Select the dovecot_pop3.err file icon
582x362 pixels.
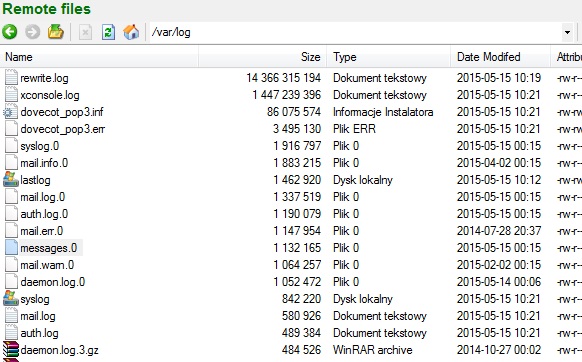11,129
